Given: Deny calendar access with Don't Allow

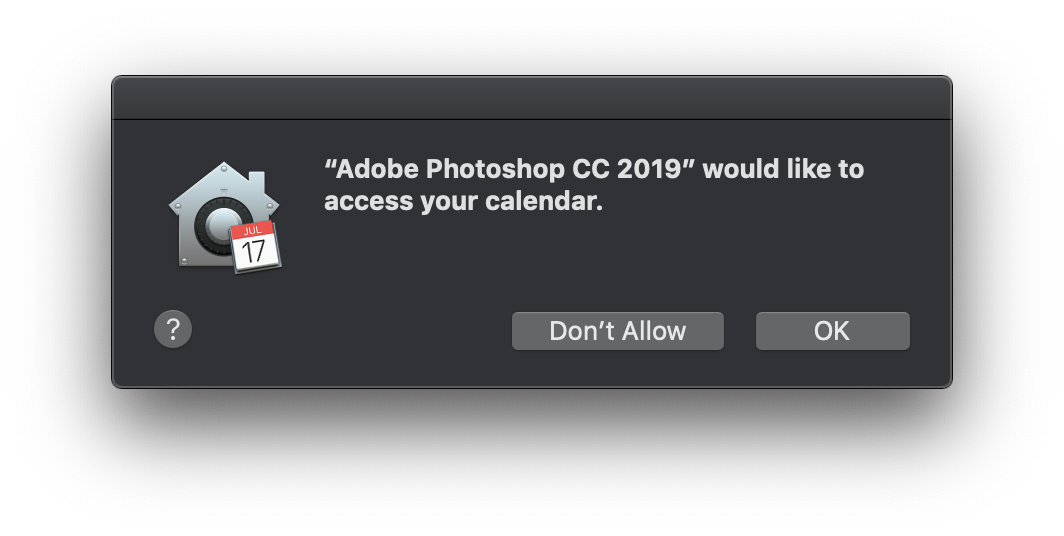Looking at the screenshot, I should 618,331.
